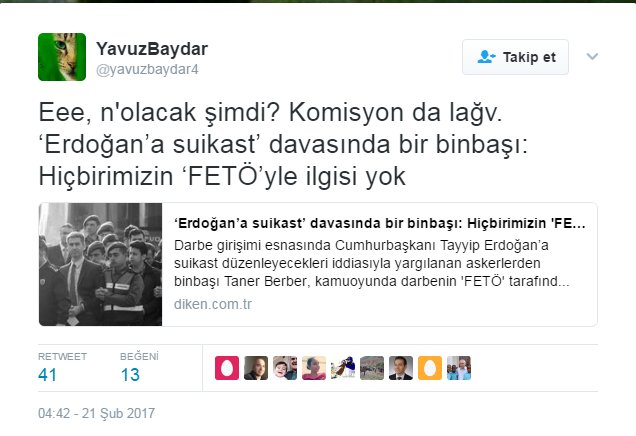This screenshot has height=436, width=636.
Task: Open the woman in red avatar
Action: 314,368
